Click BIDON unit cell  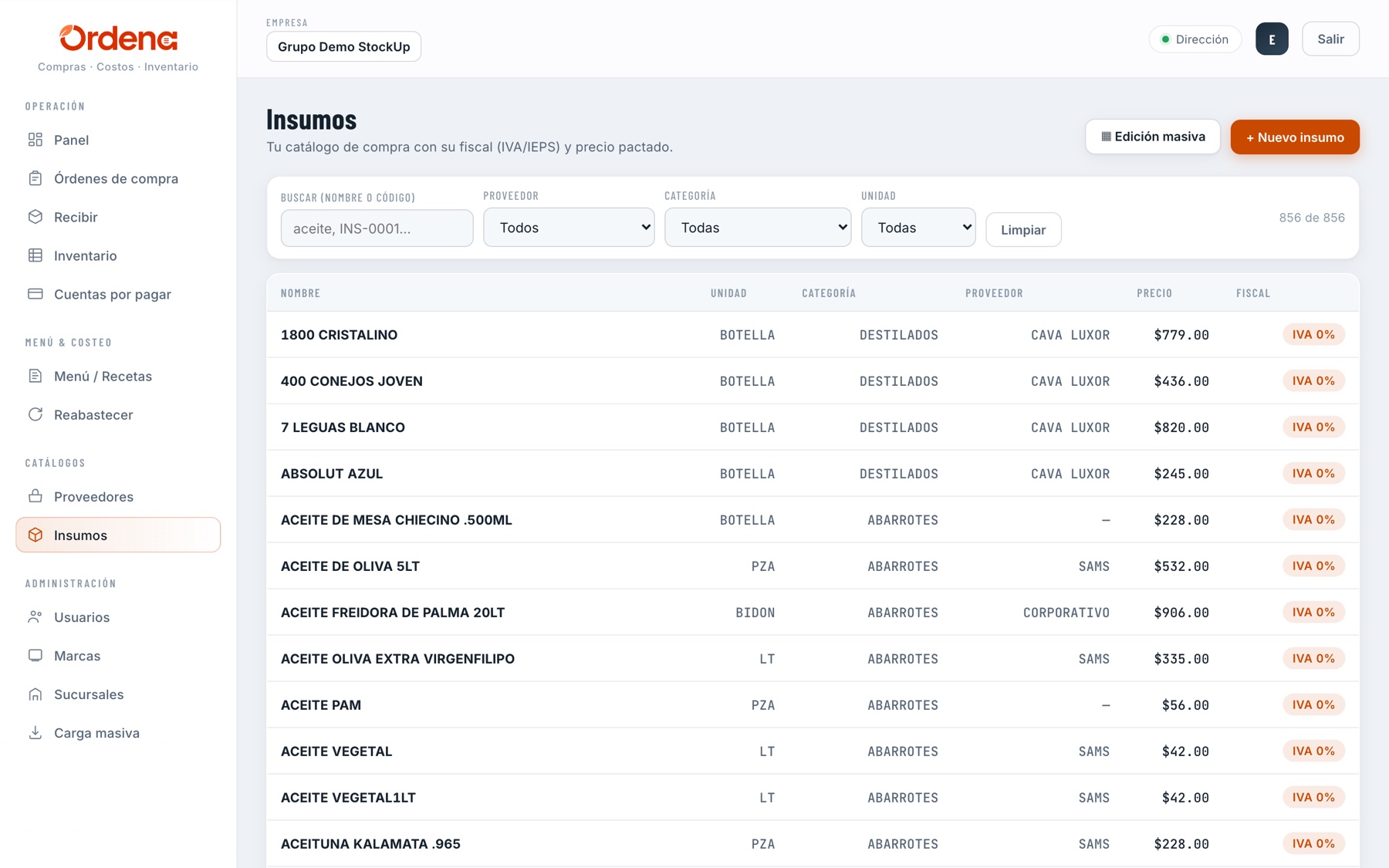pos(755,613)
